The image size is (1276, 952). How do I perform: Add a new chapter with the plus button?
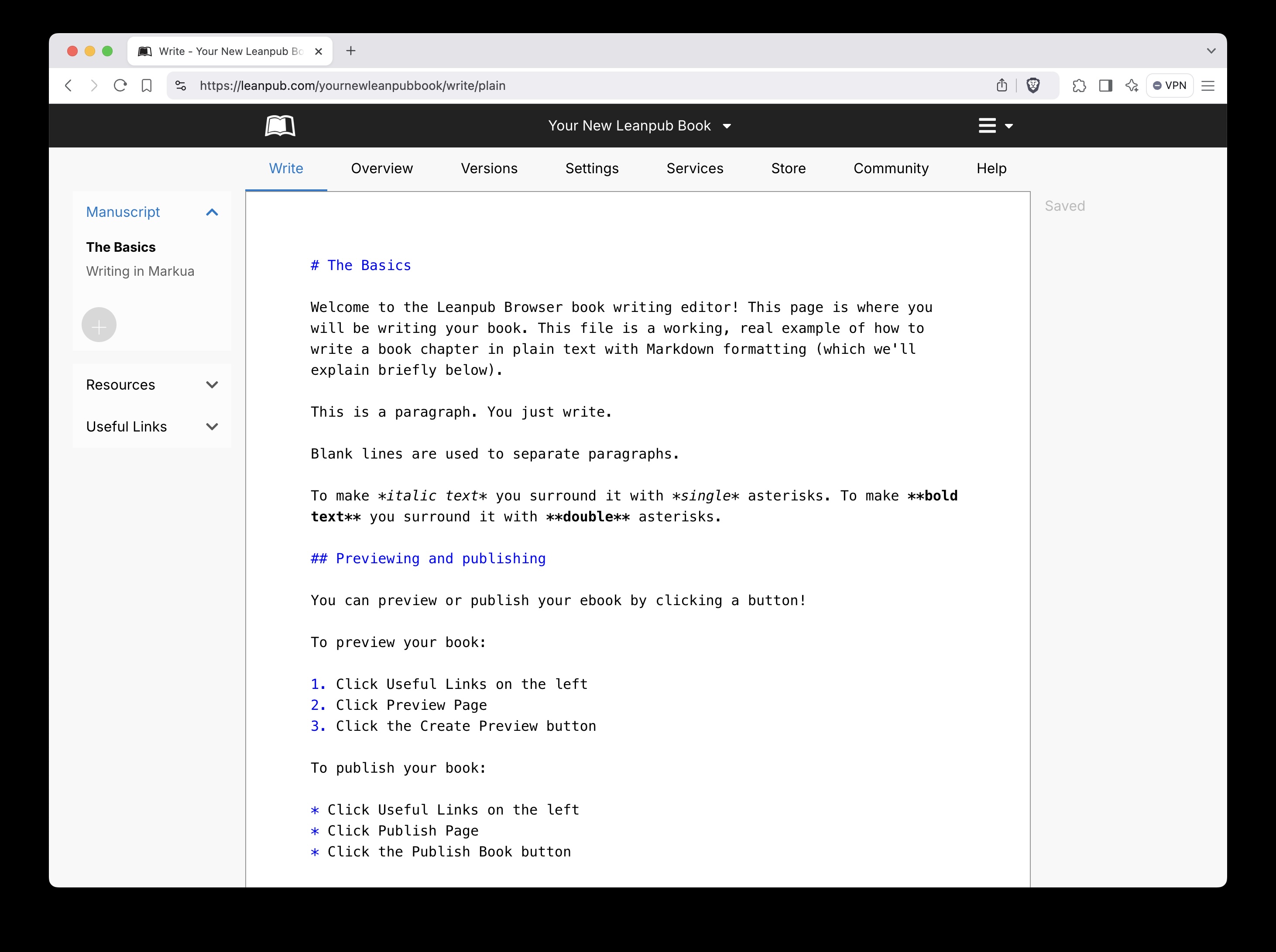click(99, 325)
